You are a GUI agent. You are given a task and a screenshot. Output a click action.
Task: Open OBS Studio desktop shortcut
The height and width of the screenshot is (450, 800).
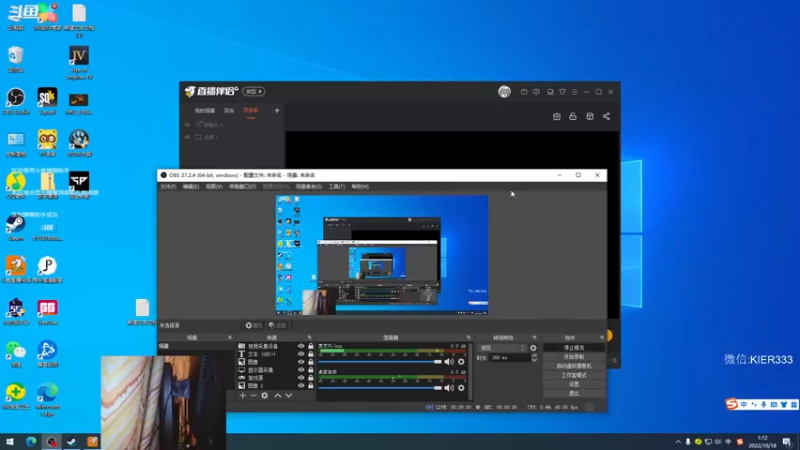16,101
